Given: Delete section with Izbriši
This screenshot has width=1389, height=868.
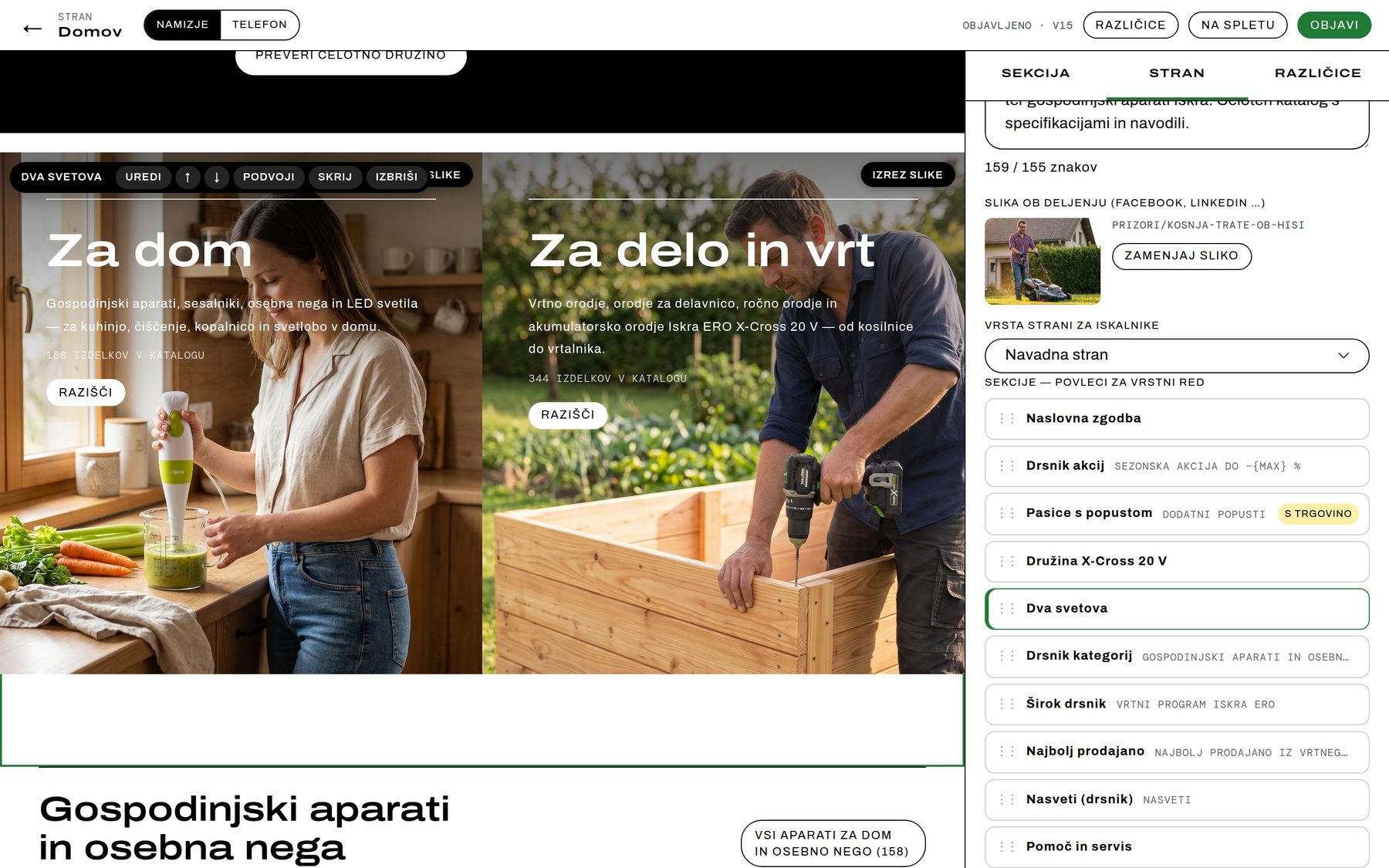Looking at the screenshot, I should [x=397, y=177].
